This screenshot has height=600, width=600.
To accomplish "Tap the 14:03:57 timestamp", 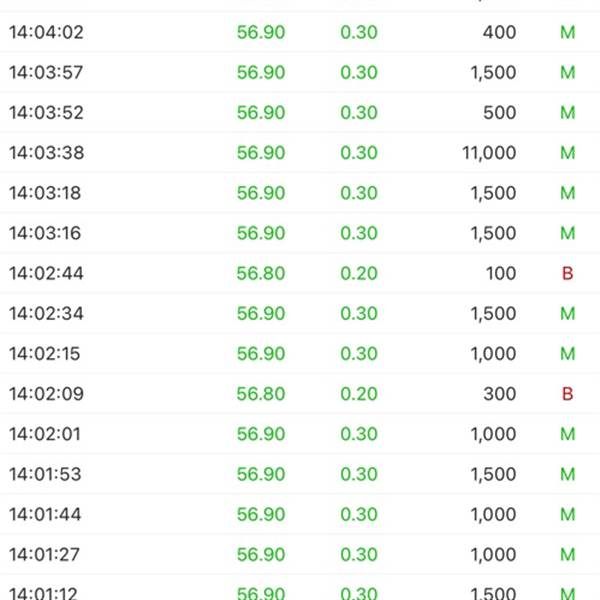I will tap(46, 72).
